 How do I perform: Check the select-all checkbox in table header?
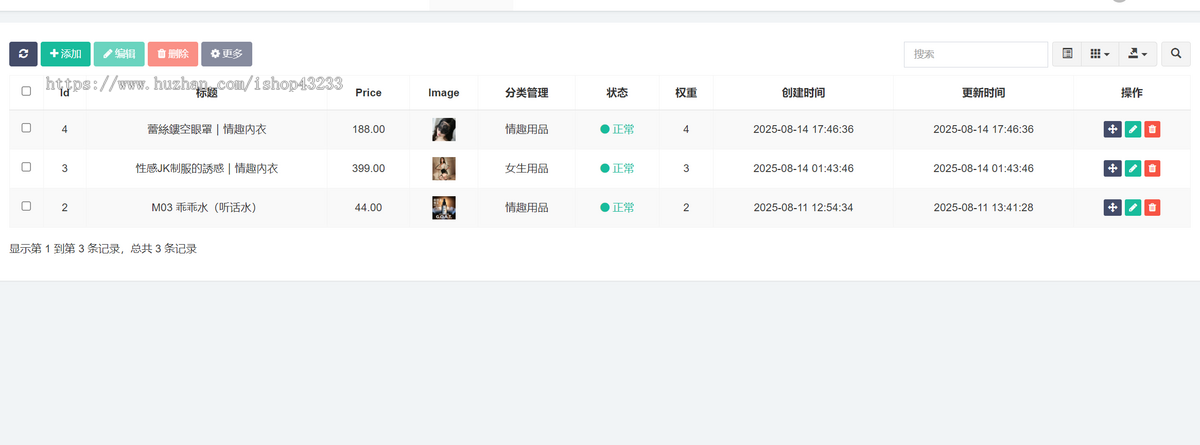coord(26,92)
